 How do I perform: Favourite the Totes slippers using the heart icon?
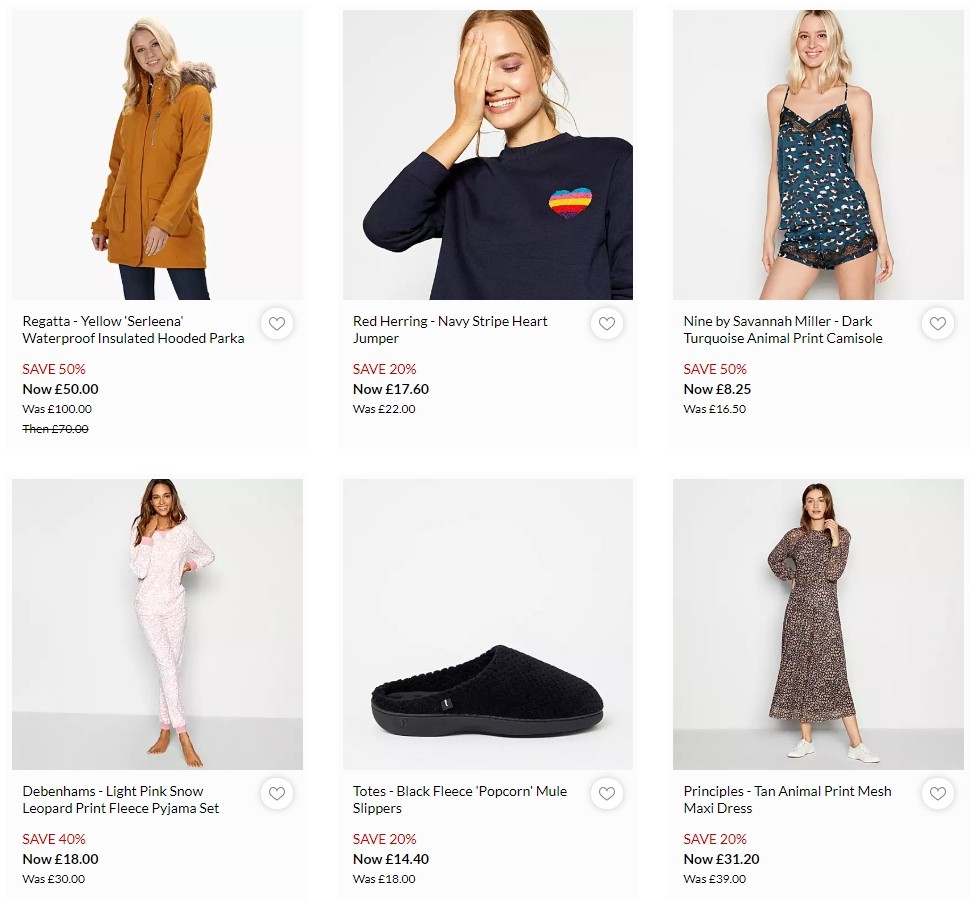607,794
